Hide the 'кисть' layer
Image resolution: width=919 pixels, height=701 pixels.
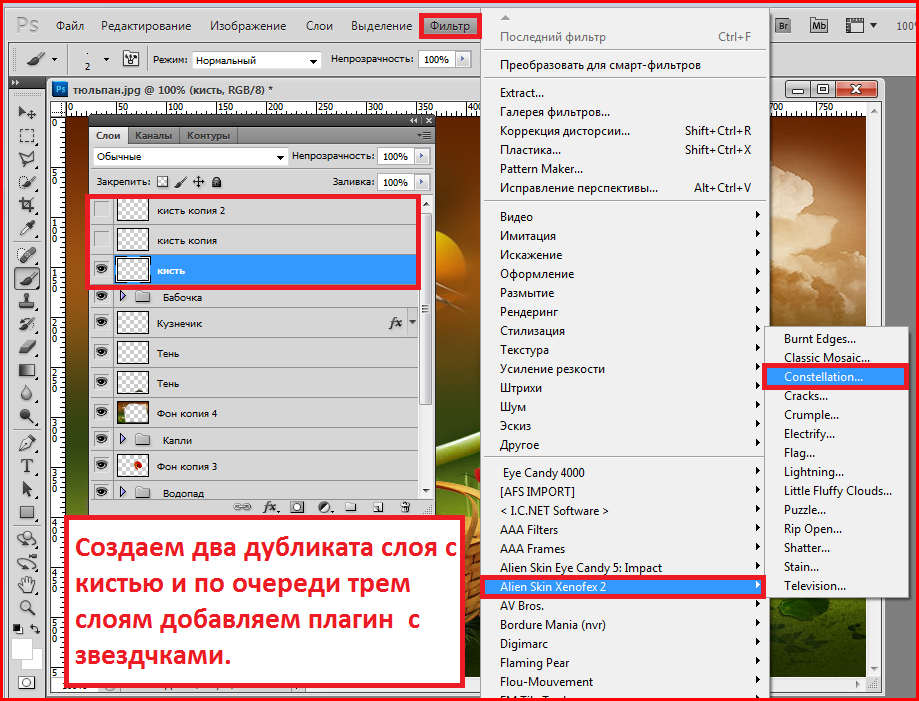(x=102, y=270)
